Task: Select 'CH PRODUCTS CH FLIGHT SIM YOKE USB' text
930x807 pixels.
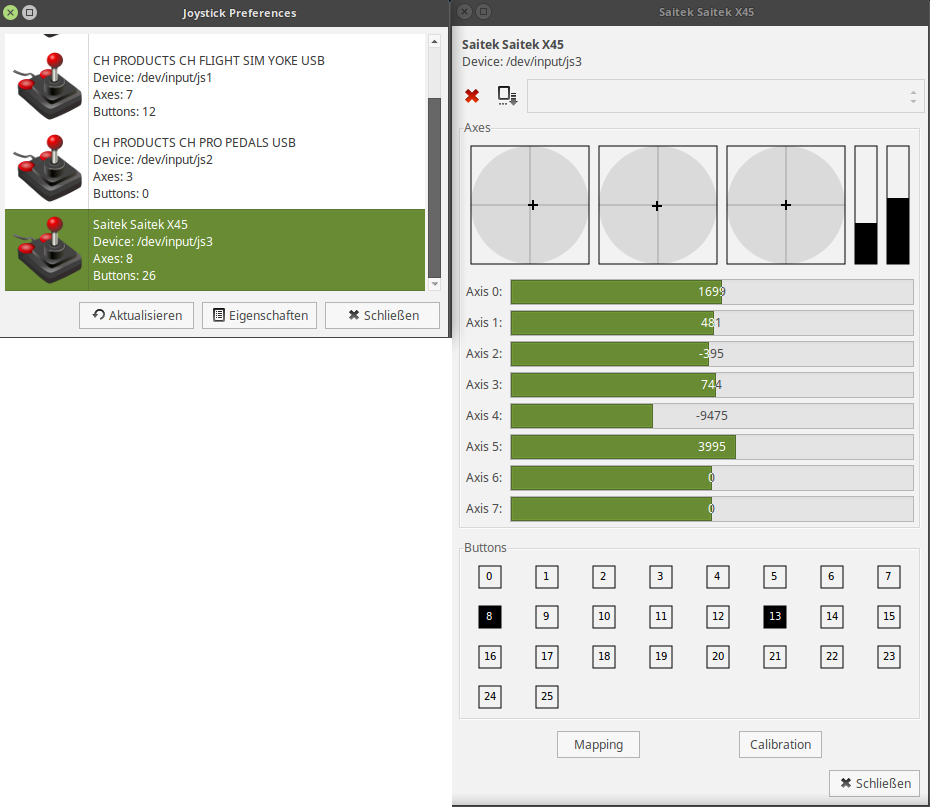Action: (x=209, y=60)
